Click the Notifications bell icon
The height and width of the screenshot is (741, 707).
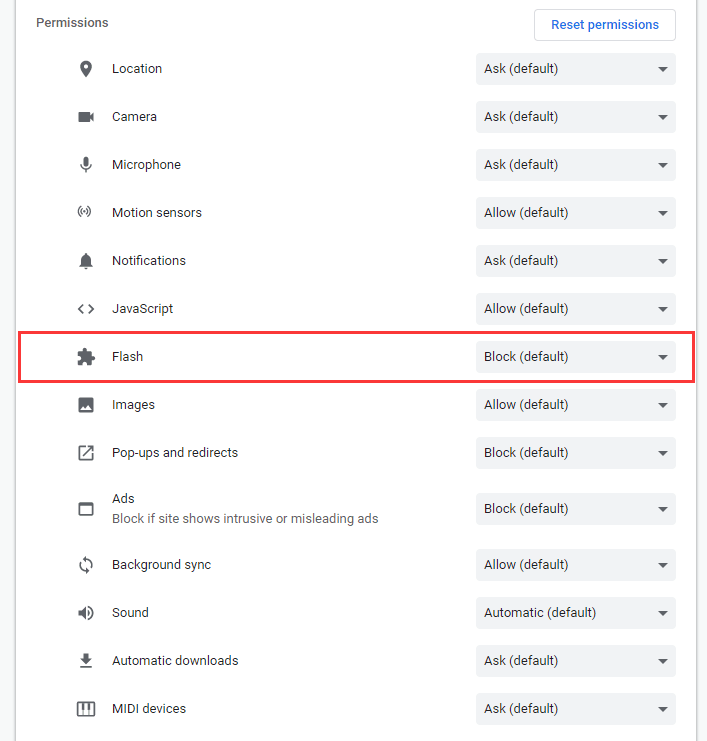pyautogui.click(x=86, y=261)
